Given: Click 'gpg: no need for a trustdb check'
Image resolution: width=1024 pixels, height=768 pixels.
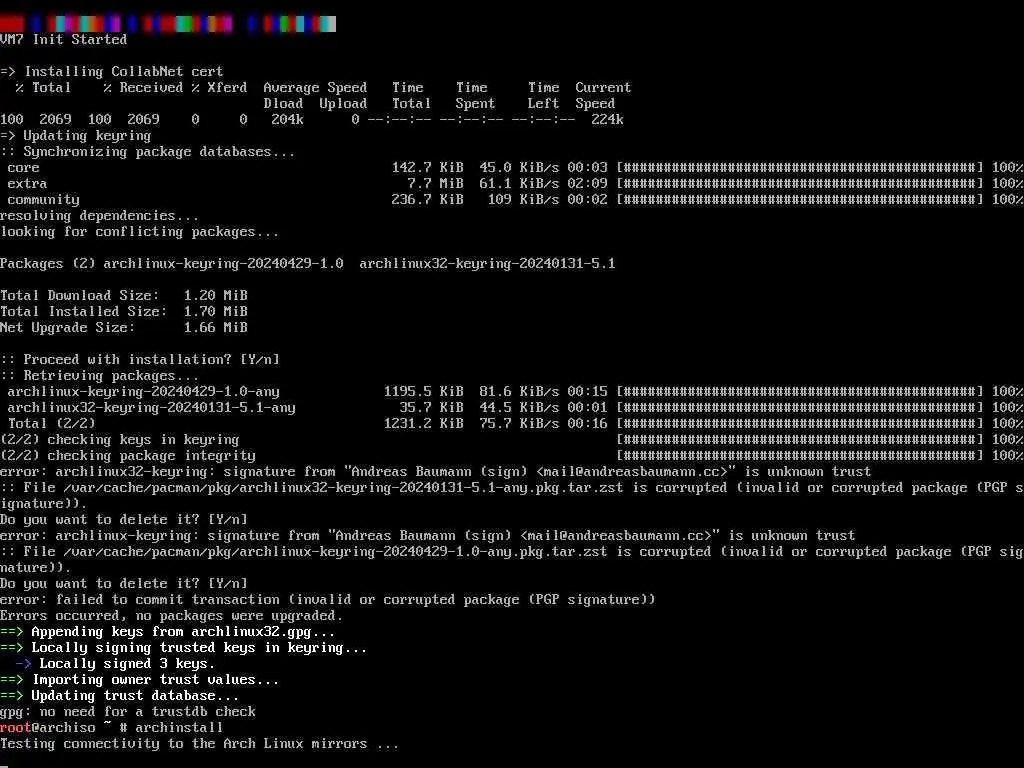Looking at the screenshot, I should pos(128,712).
